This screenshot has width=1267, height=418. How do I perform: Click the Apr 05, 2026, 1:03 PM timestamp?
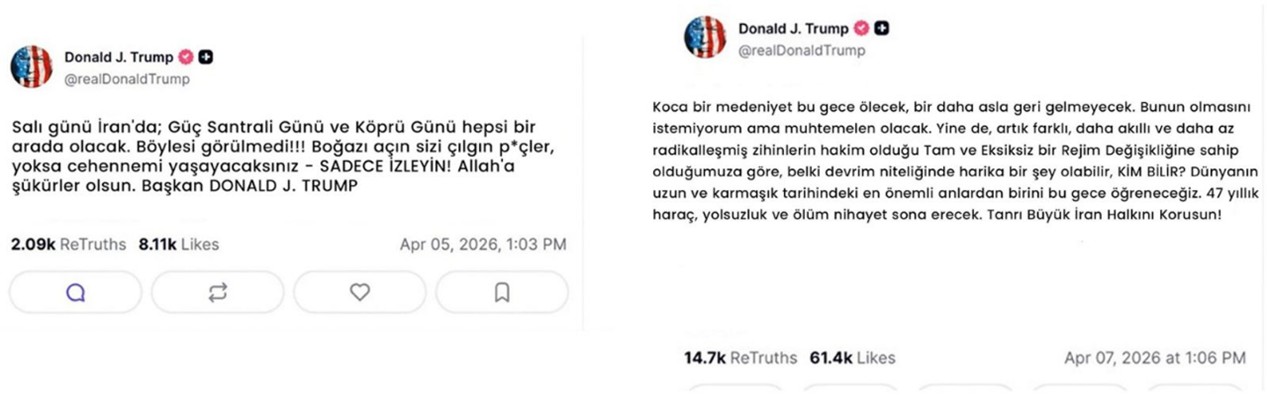[x=483, y=244]
